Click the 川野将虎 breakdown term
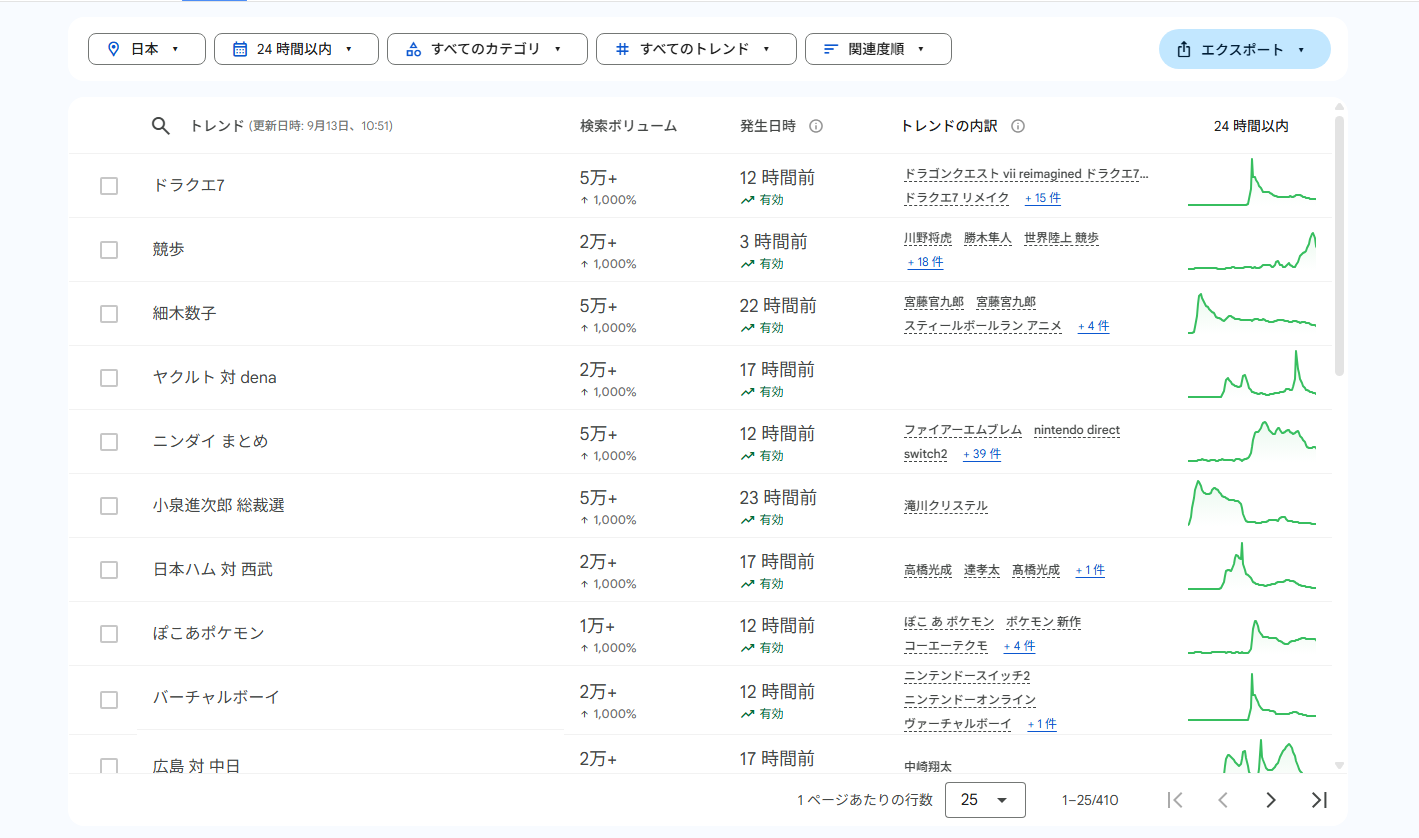Image resolution: width=1419 pixels, height=838 pixels. (x=928, y=238)
